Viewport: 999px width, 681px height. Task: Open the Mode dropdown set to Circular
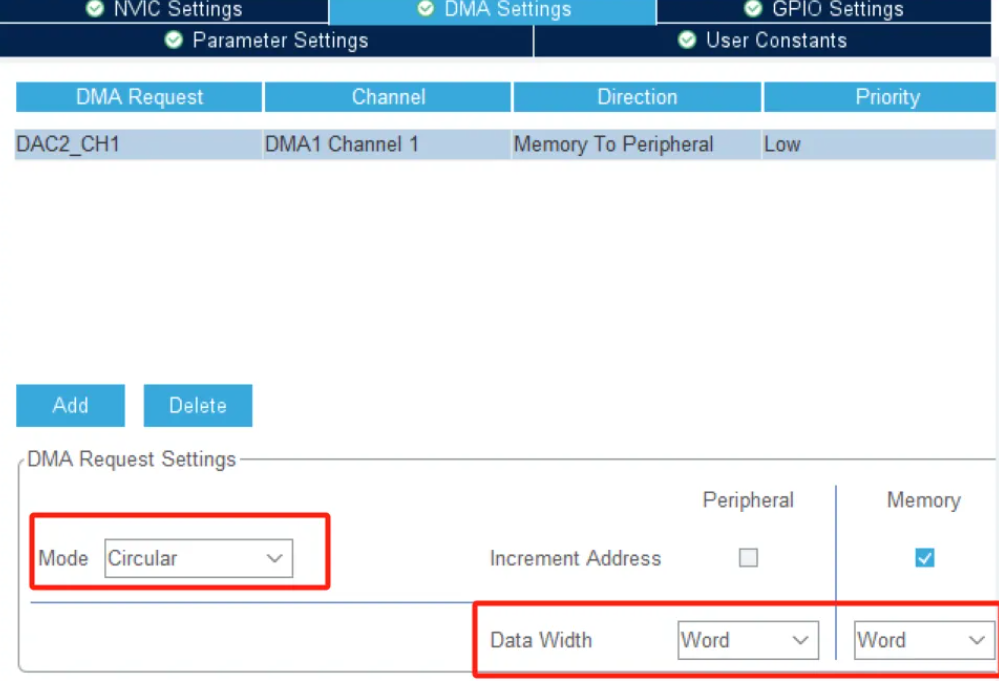point(198,558)
